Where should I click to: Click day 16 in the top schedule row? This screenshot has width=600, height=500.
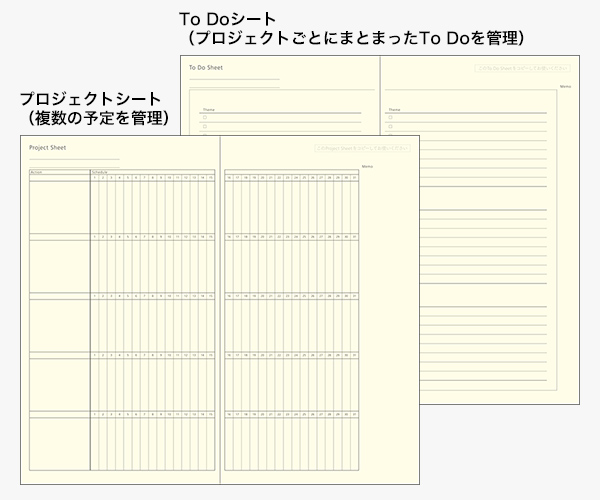229,178
